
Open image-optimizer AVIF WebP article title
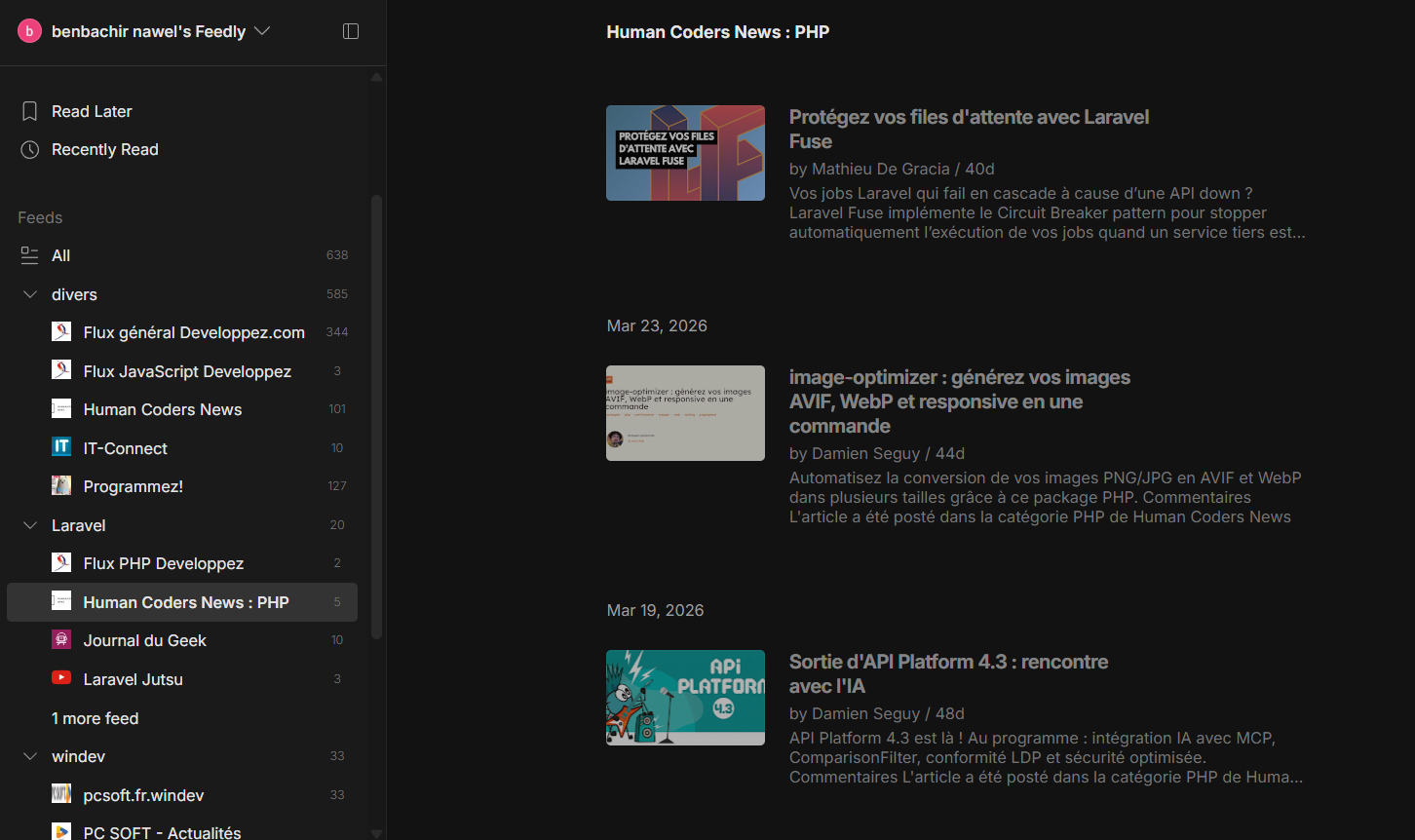coord(960,401)
